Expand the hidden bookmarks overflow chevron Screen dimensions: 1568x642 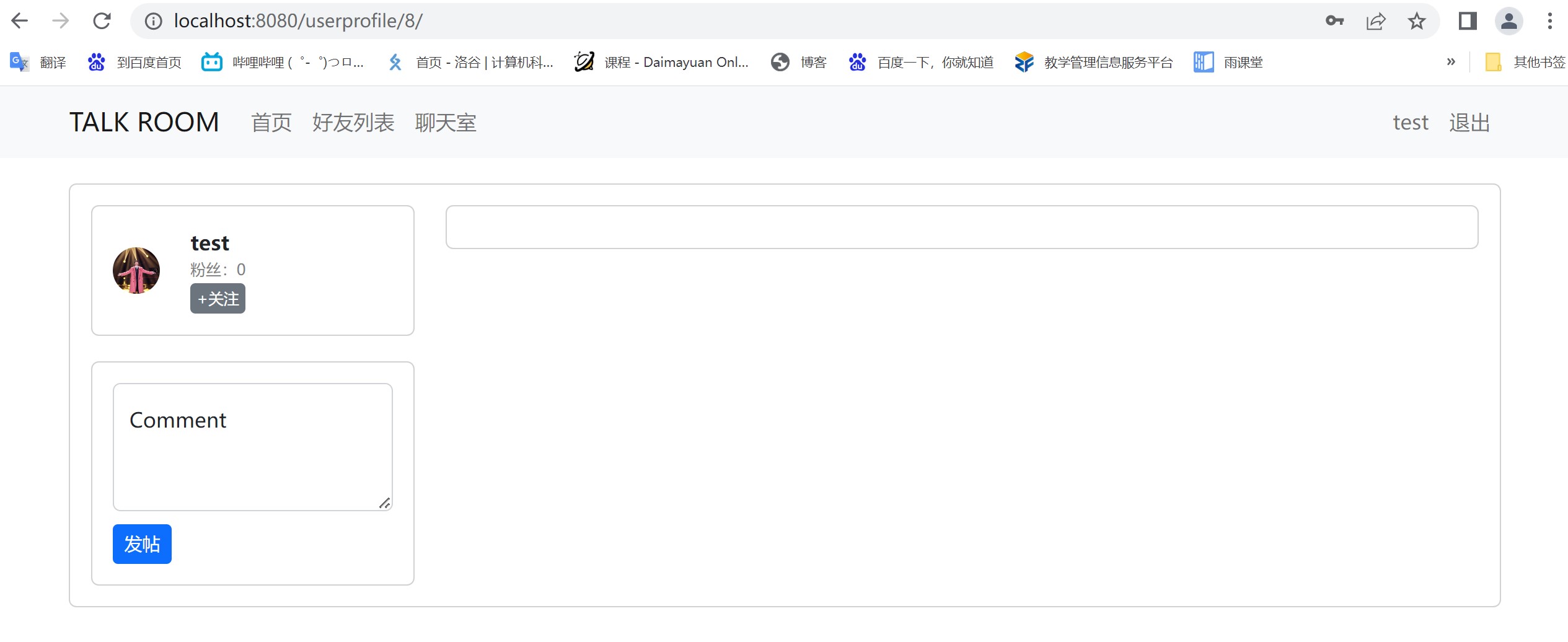tap(1450, 61)
